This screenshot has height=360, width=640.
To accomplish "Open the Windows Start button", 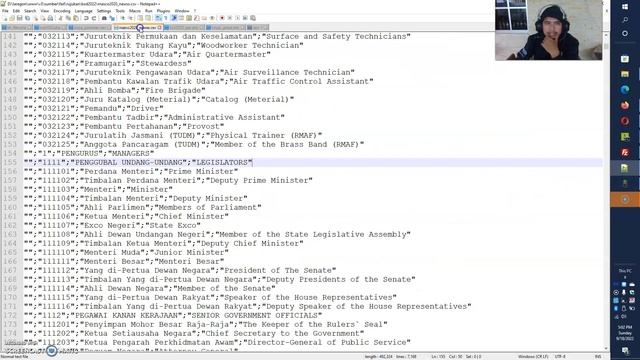I will (625, 7).
